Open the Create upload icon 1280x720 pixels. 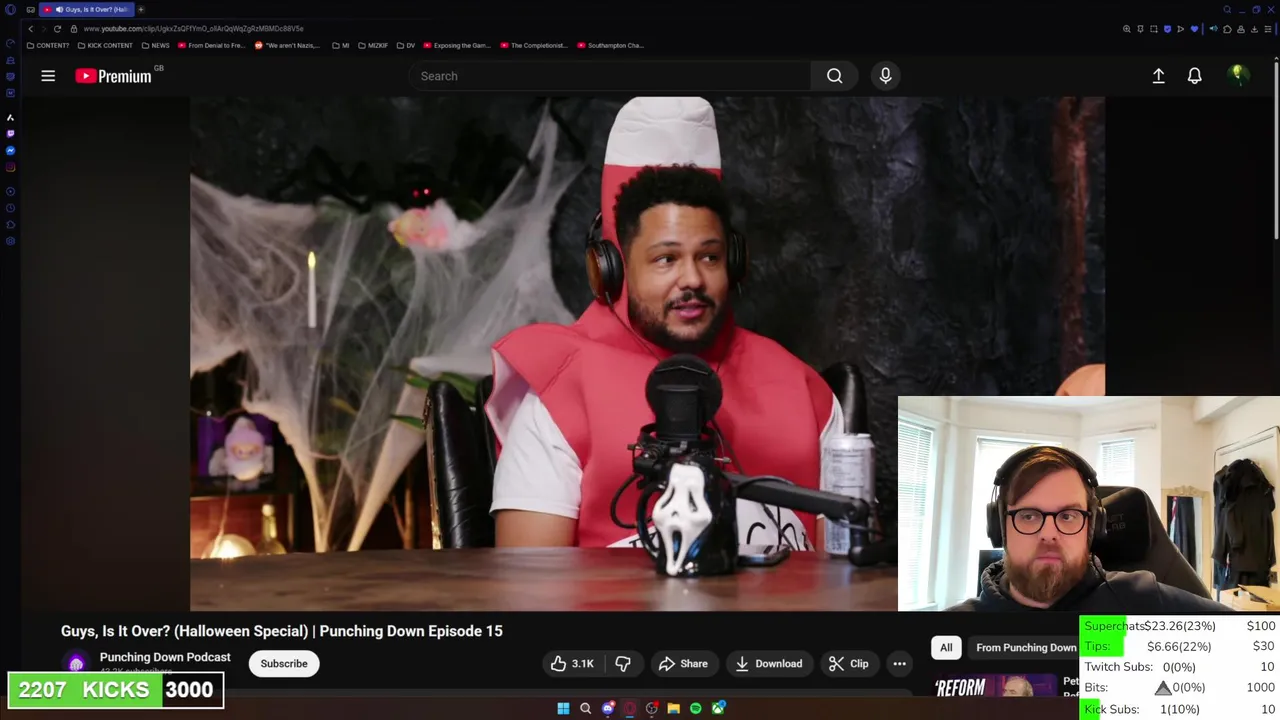point(1158,76)
